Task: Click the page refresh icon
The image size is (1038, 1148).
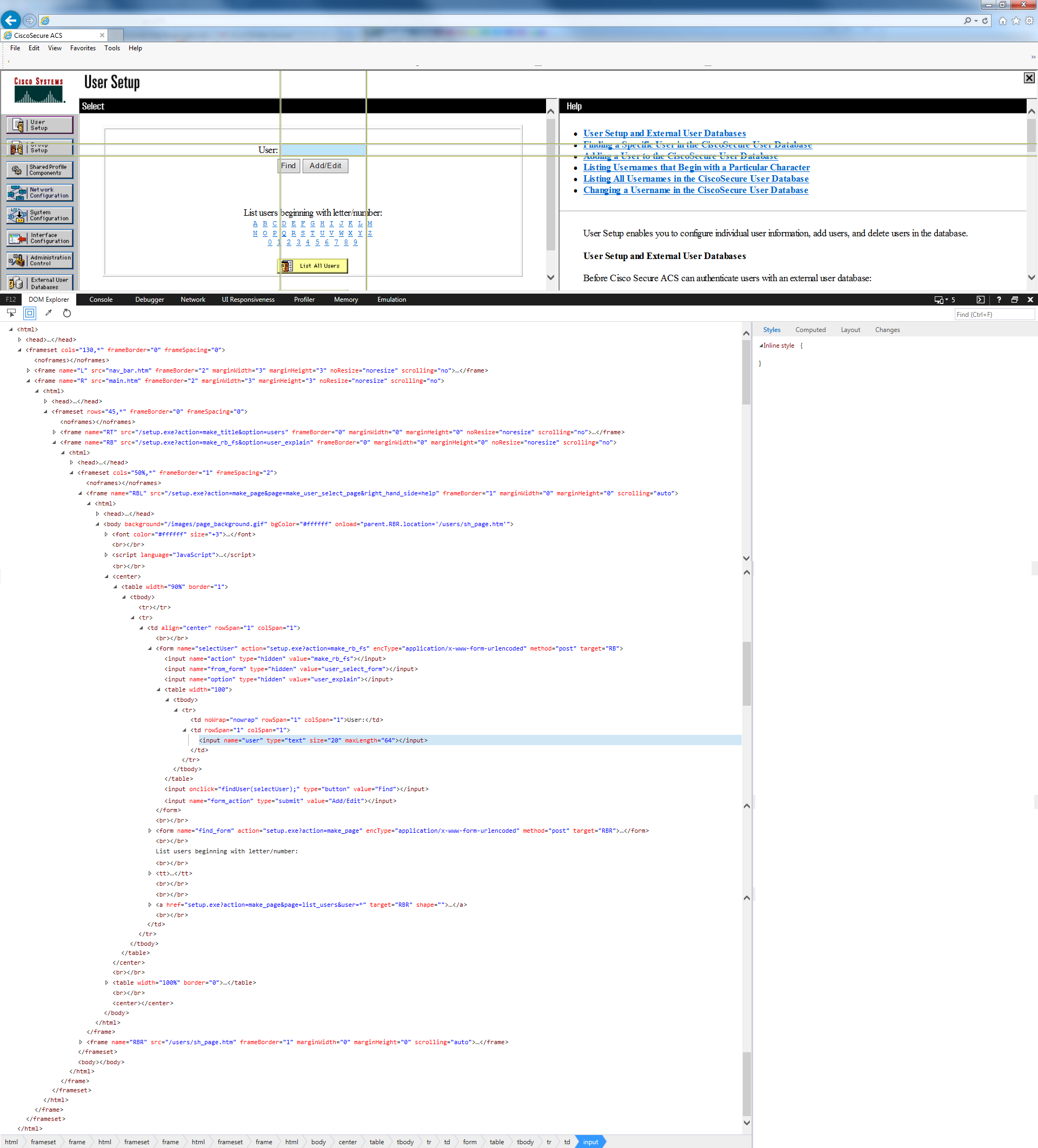Action: 985,21
